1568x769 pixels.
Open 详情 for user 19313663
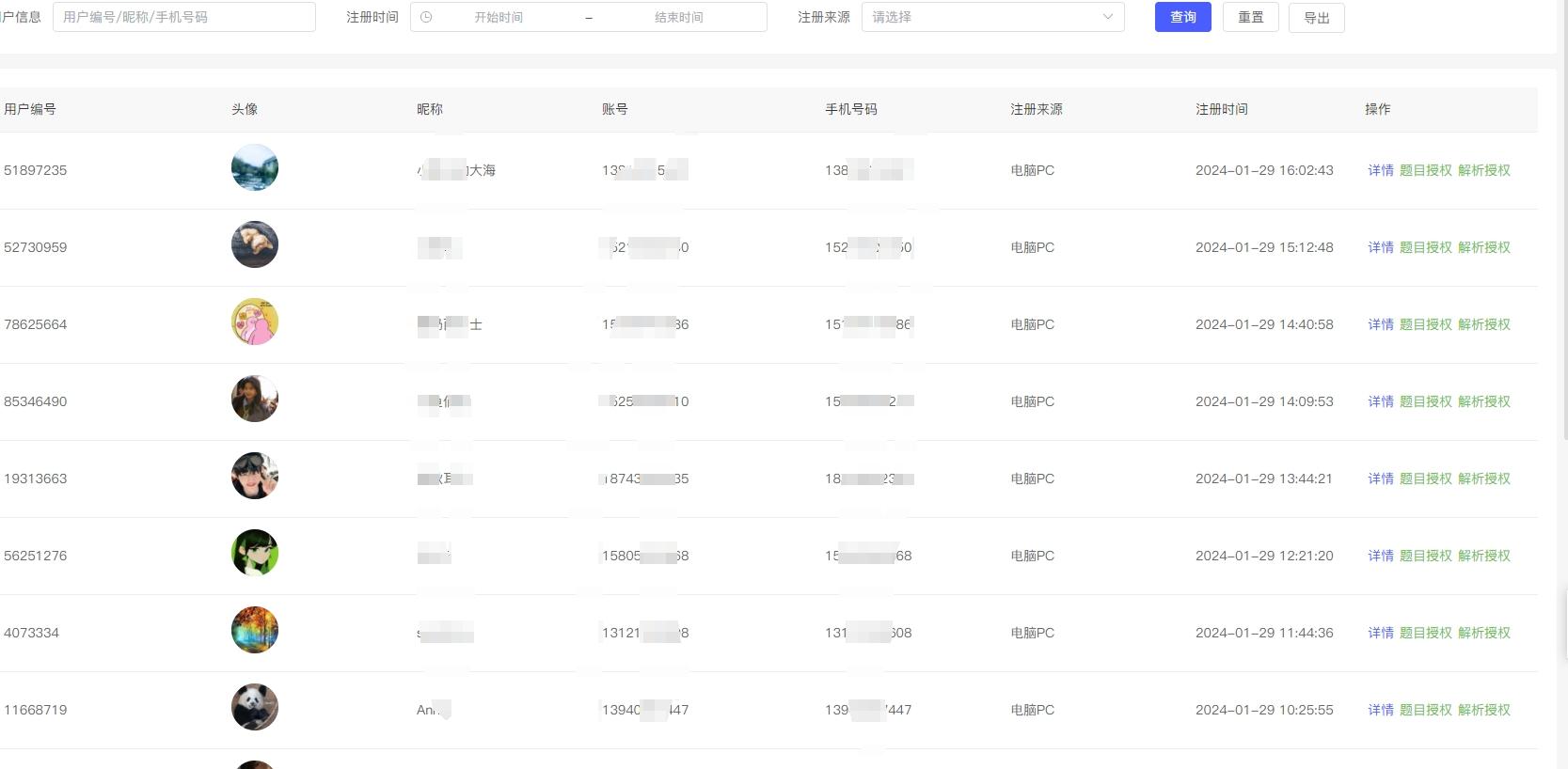tap(1381, 479)
